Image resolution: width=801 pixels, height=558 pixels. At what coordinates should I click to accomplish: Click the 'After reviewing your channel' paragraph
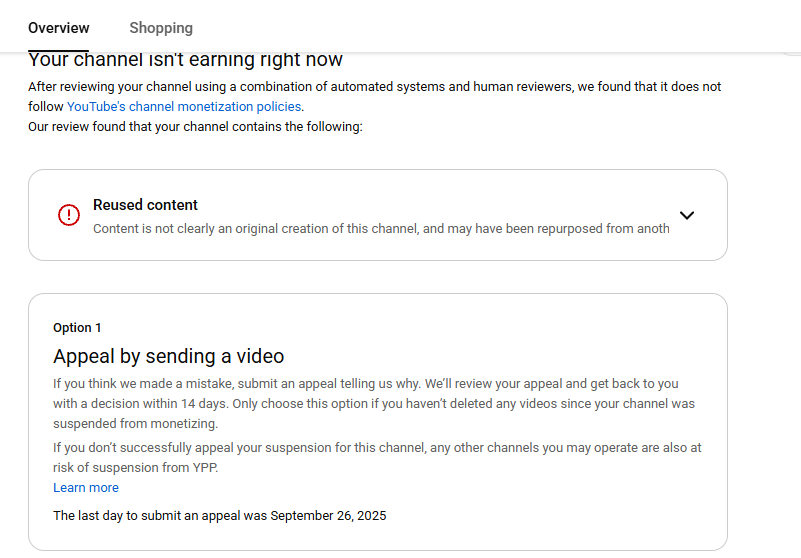[374, 87]
